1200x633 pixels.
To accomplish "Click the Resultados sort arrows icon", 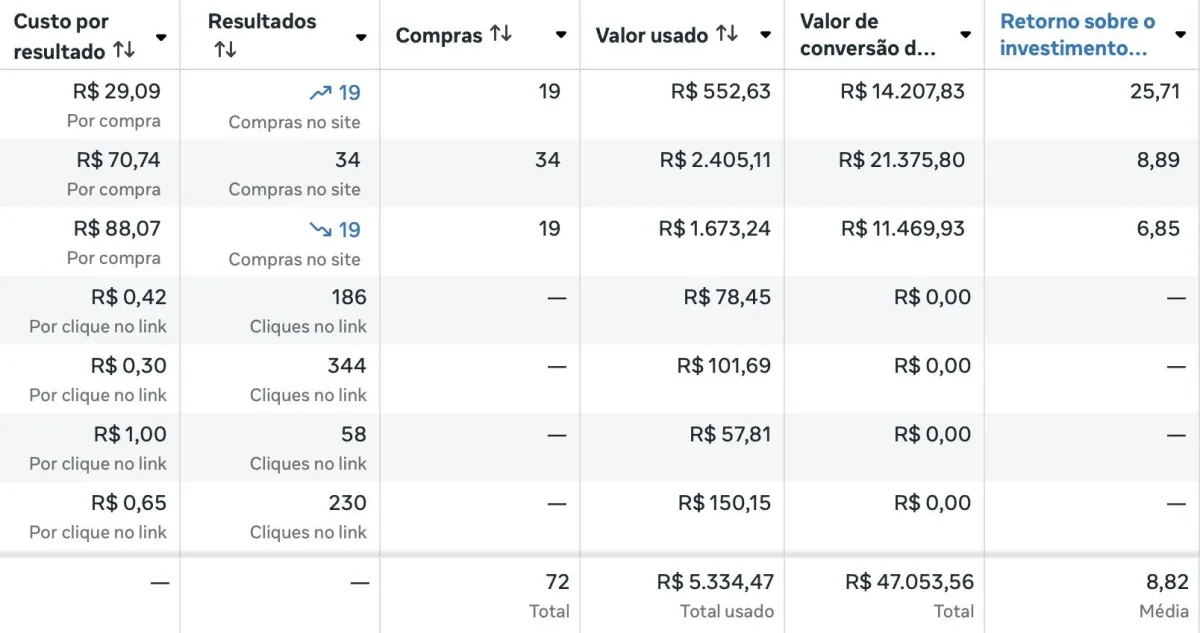I will (225, 49).
